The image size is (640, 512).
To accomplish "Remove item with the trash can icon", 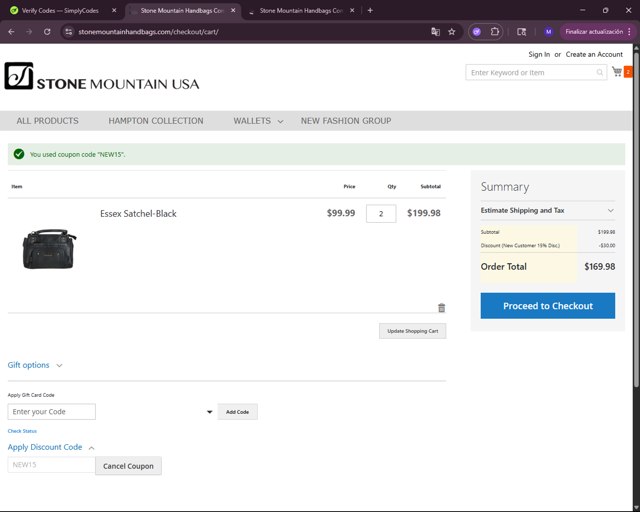I will coord(442,308).
